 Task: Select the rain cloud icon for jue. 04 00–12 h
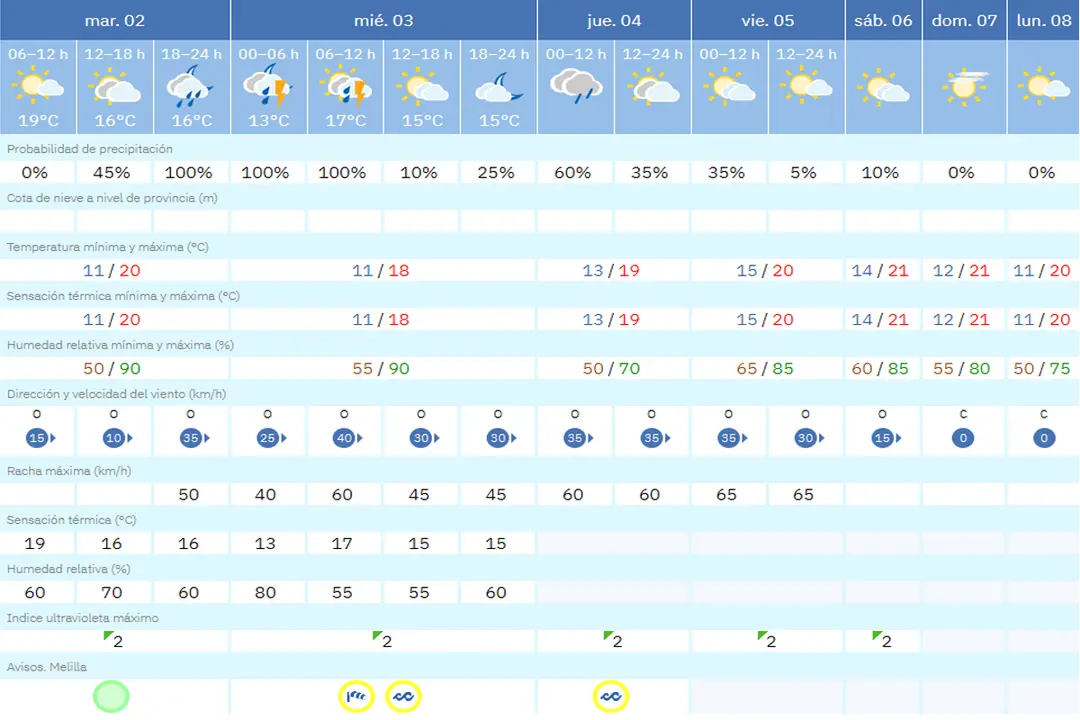pyautogui.click(x=576, y=86)
